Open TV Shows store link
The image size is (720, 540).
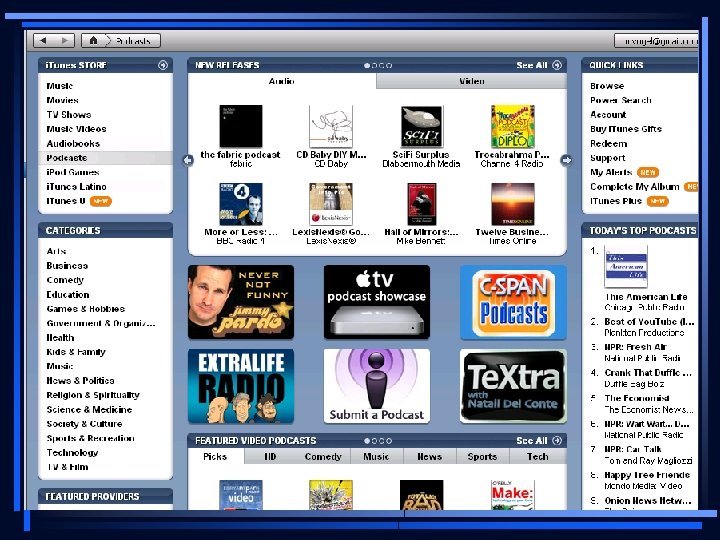(69, 115)
